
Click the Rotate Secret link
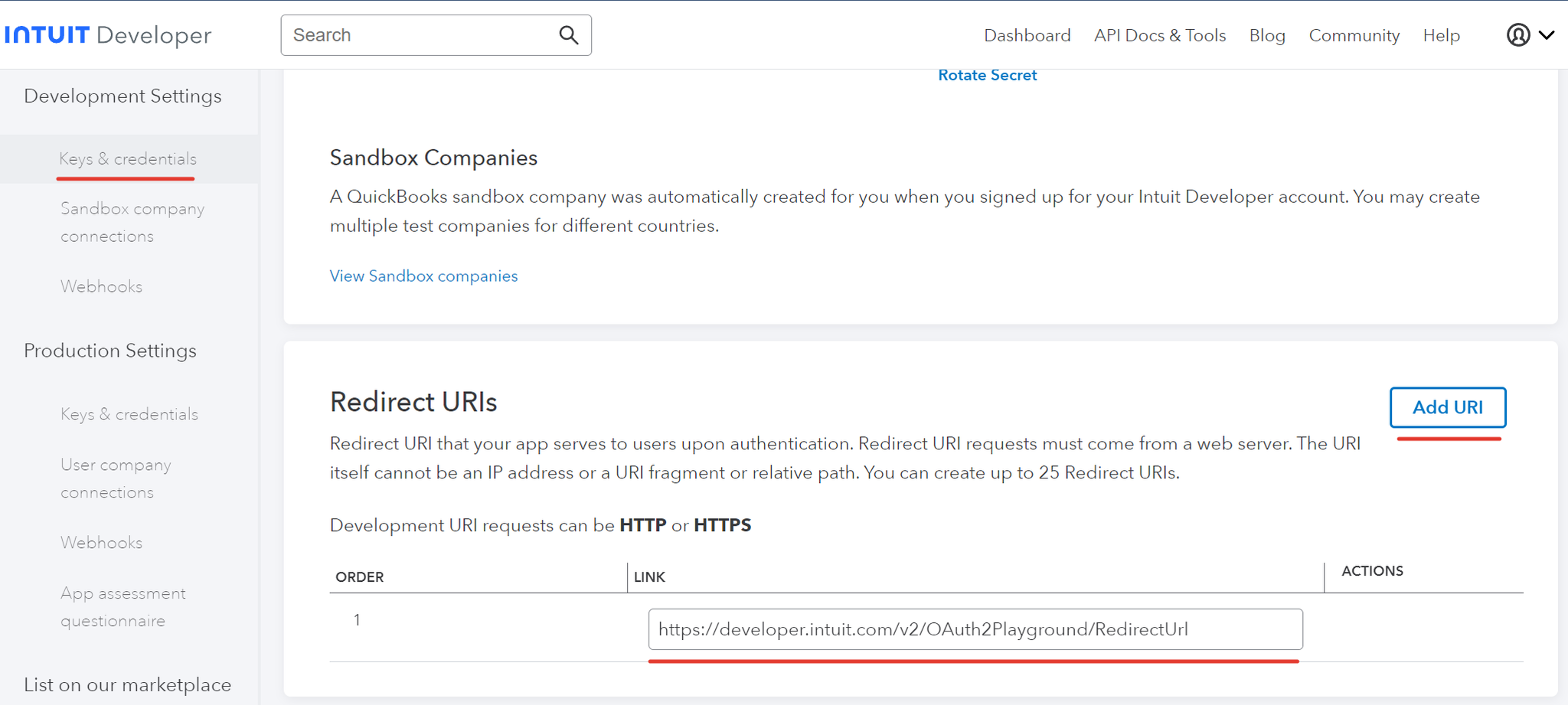[x=987, y=75]
